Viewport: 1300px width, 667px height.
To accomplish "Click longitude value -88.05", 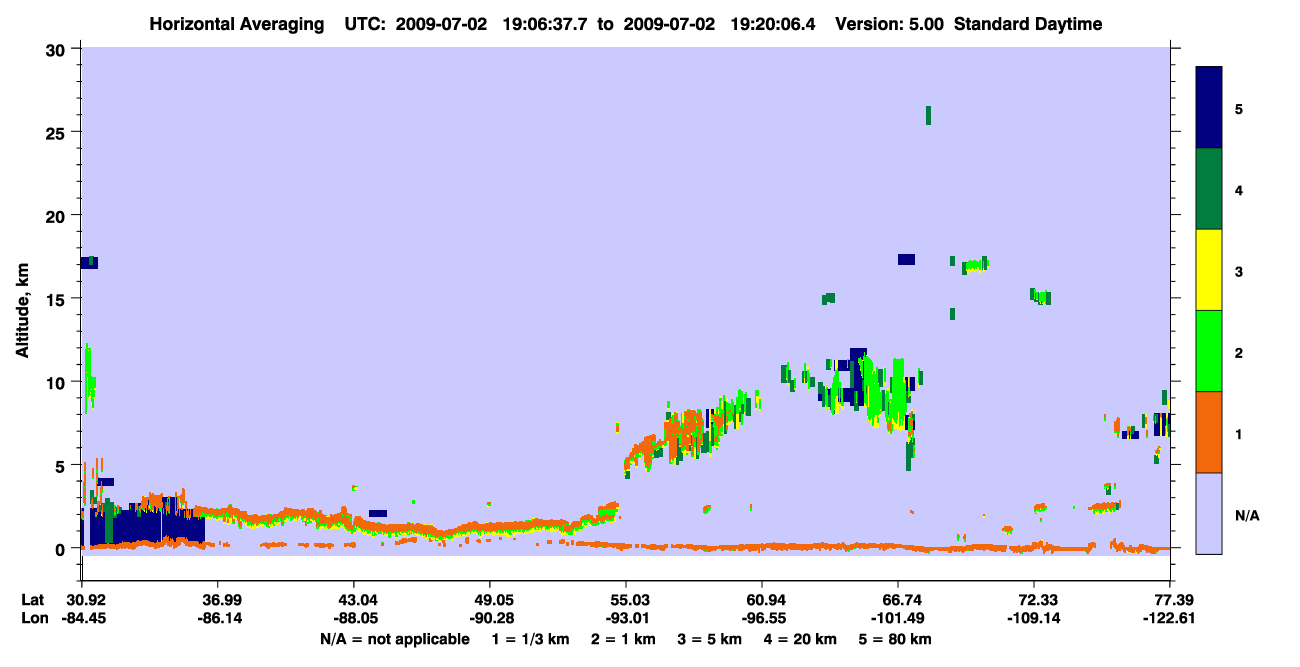I will tap(354, 618).
